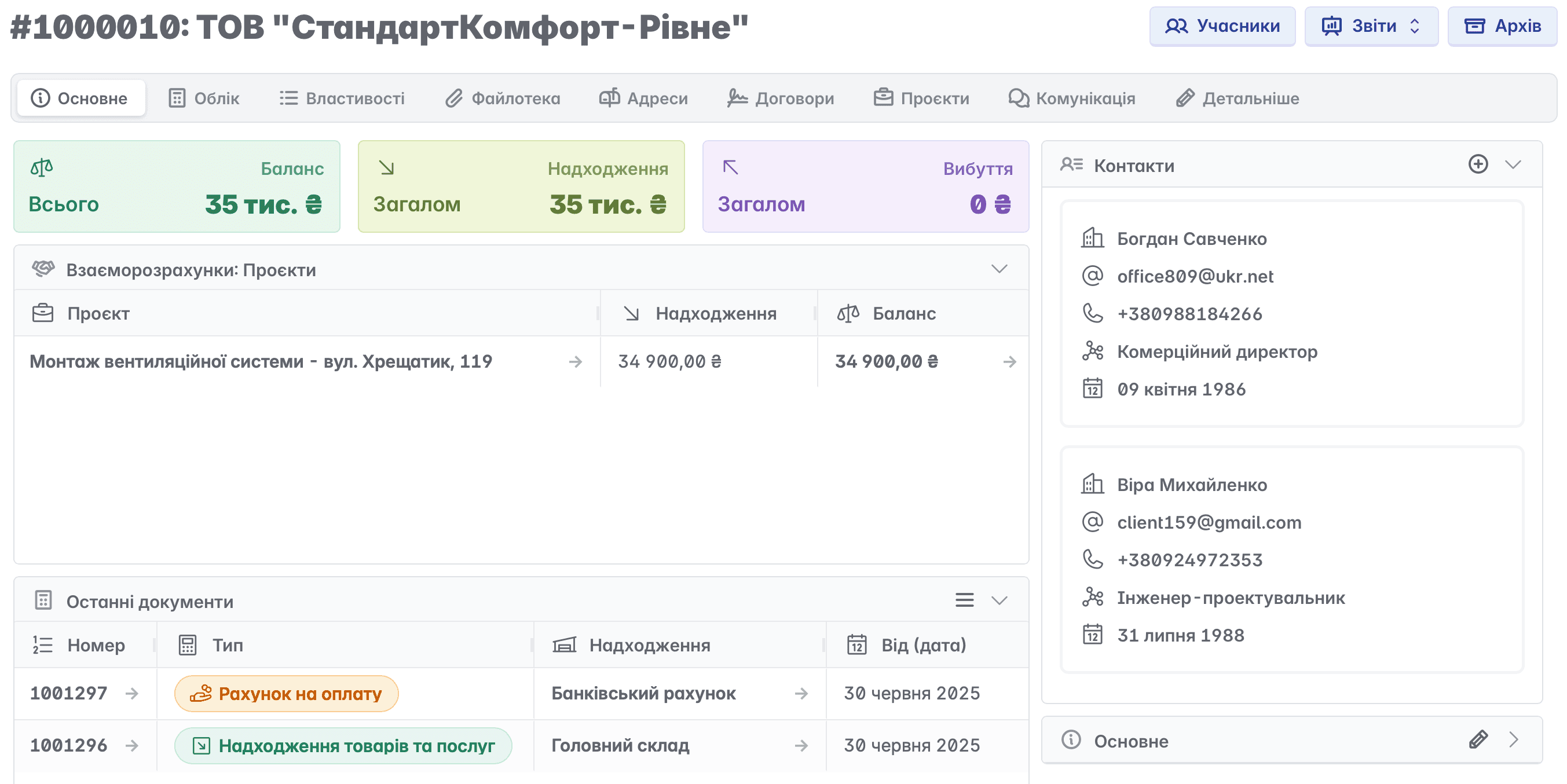Click arrow after the Монтаж вентиляційної системи project

(576, 362)
